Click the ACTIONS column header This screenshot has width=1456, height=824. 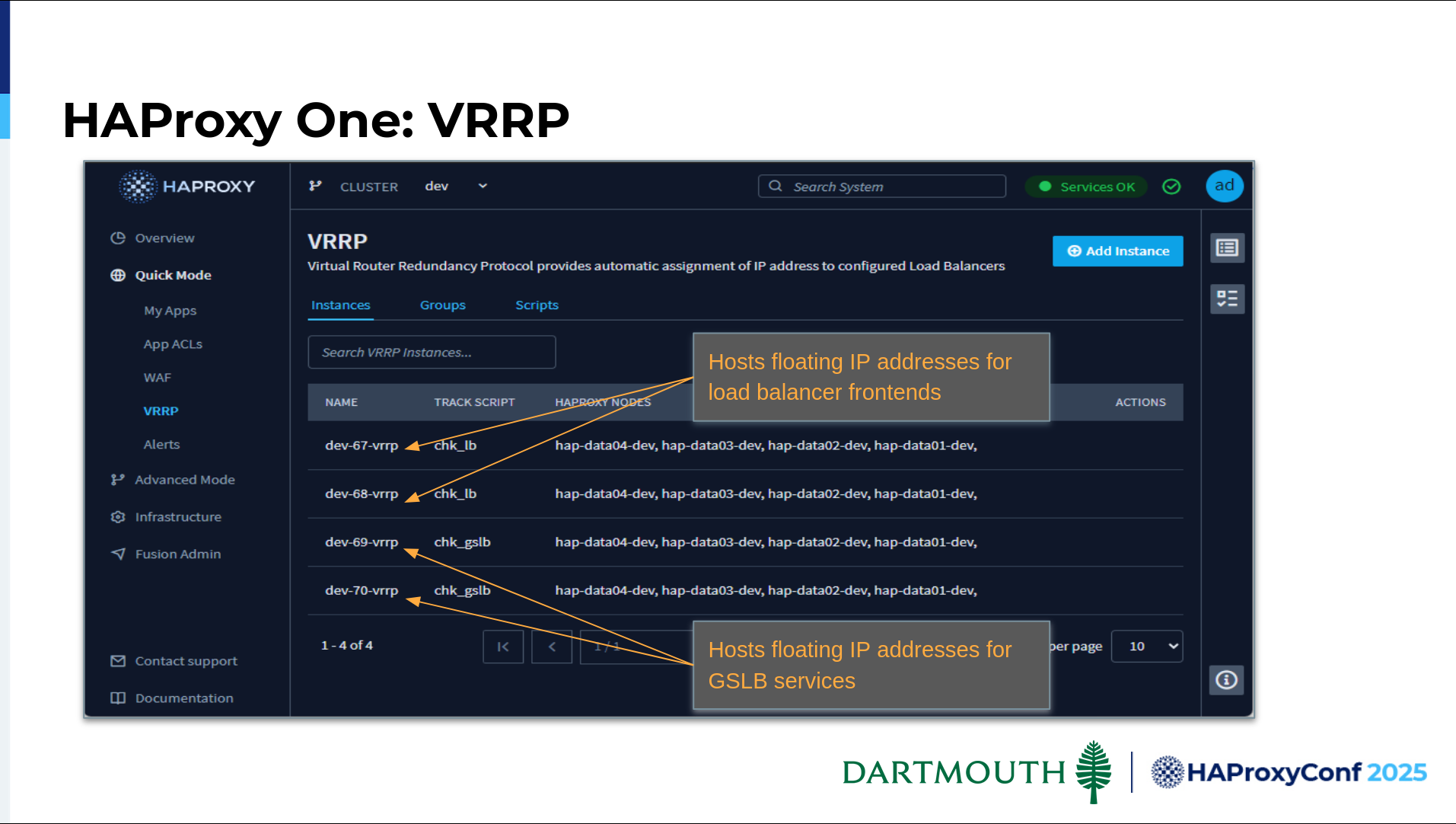point(1140,402)
